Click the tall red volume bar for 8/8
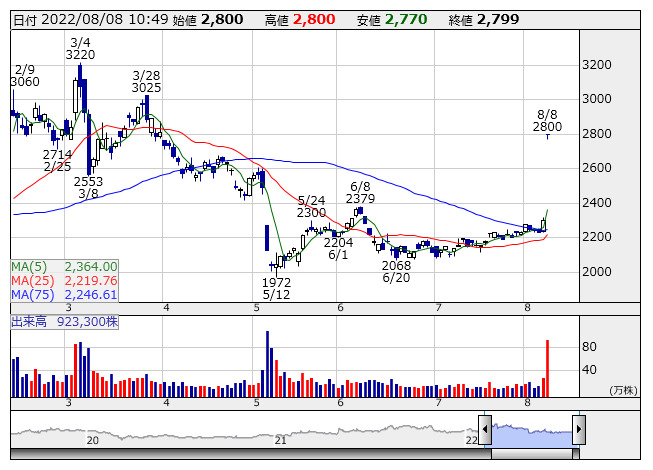 click(547, 368)
